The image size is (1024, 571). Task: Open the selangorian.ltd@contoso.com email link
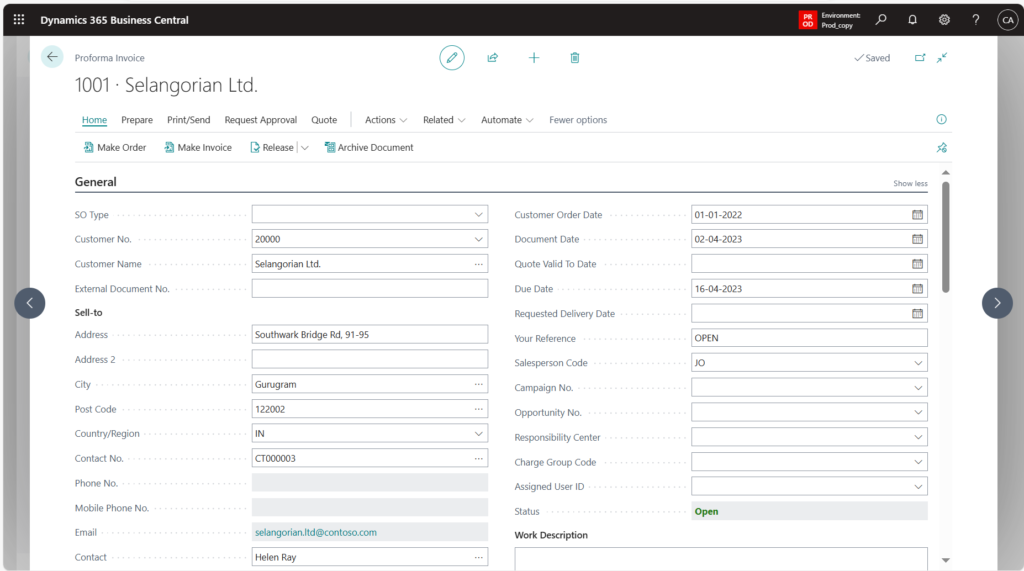315,532
